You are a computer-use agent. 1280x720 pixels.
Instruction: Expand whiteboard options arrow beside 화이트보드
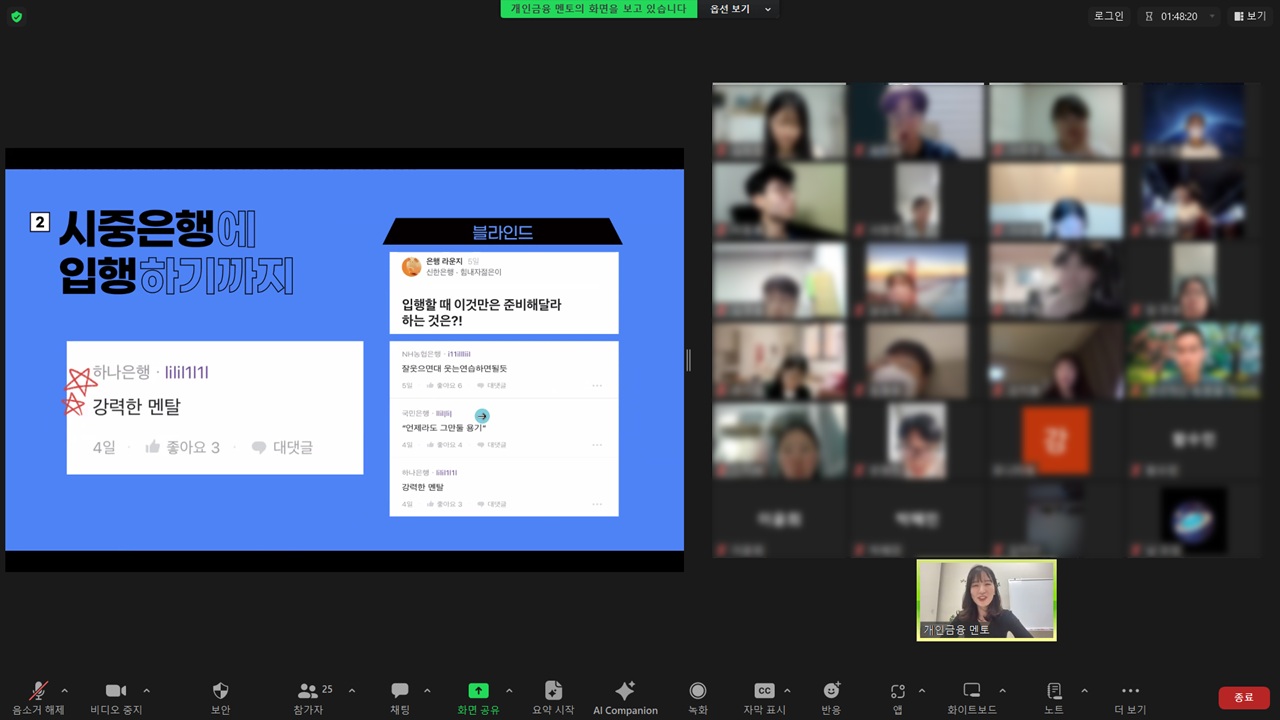click(x=1003, y=691)
